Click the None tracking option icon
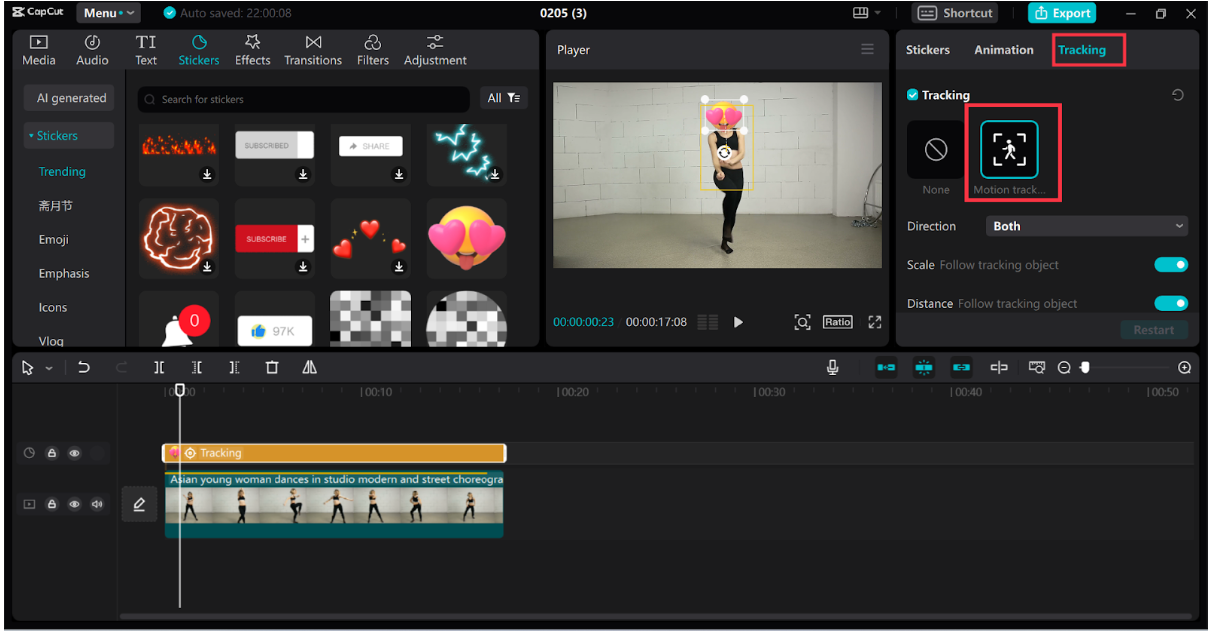The width and height of the screenshot is (1212, 634). click(x=936, y=150)
